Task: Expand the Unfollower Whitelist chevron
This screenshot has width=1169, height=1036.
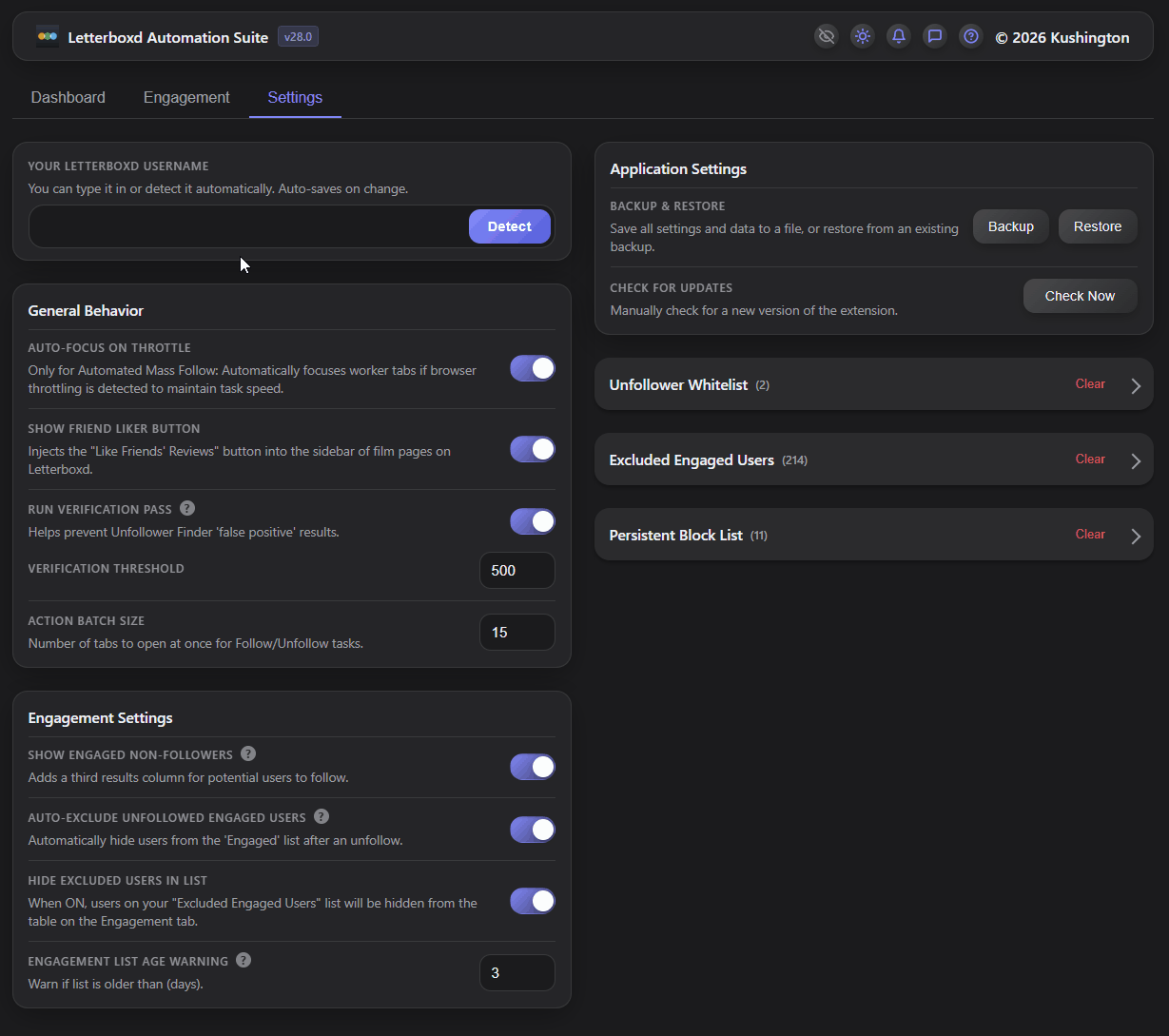Action: pos(1136,385)
